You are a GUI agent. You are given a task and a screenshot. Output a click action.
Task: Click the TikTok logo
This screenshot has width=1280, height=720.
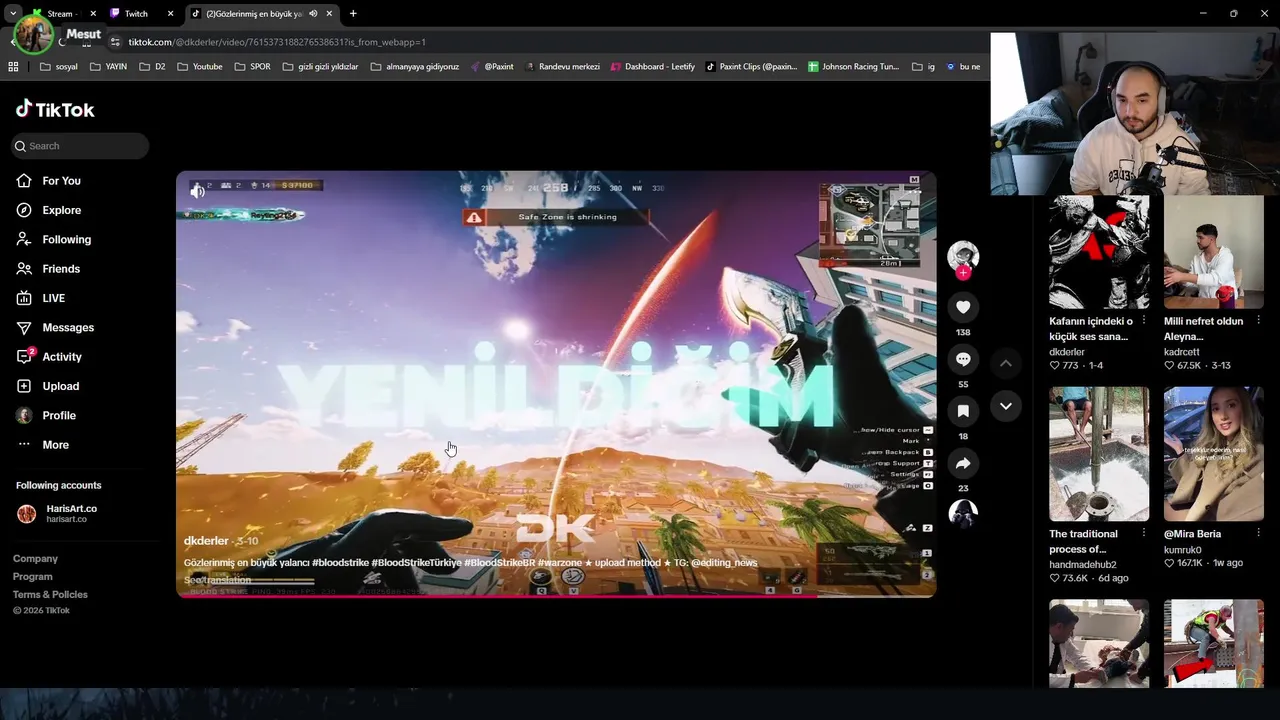[55, 109]
